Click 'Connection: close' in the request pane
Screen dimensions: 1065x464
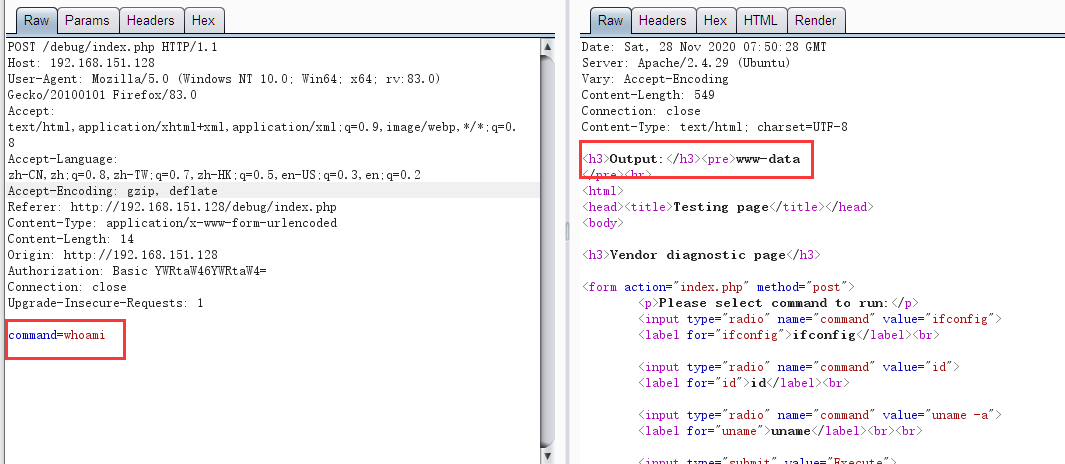point(67,287)
